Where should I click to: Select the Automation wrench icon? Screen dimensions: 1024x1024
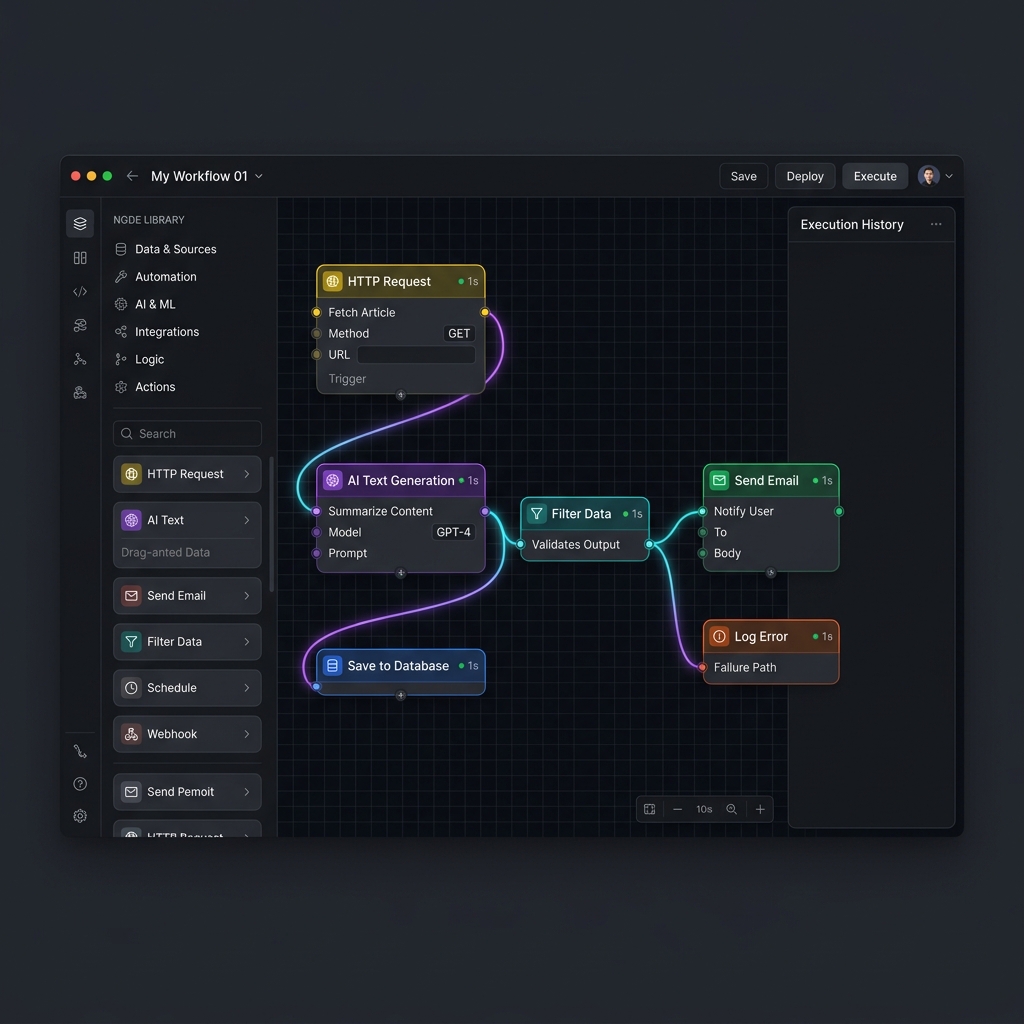coord(120,276)
